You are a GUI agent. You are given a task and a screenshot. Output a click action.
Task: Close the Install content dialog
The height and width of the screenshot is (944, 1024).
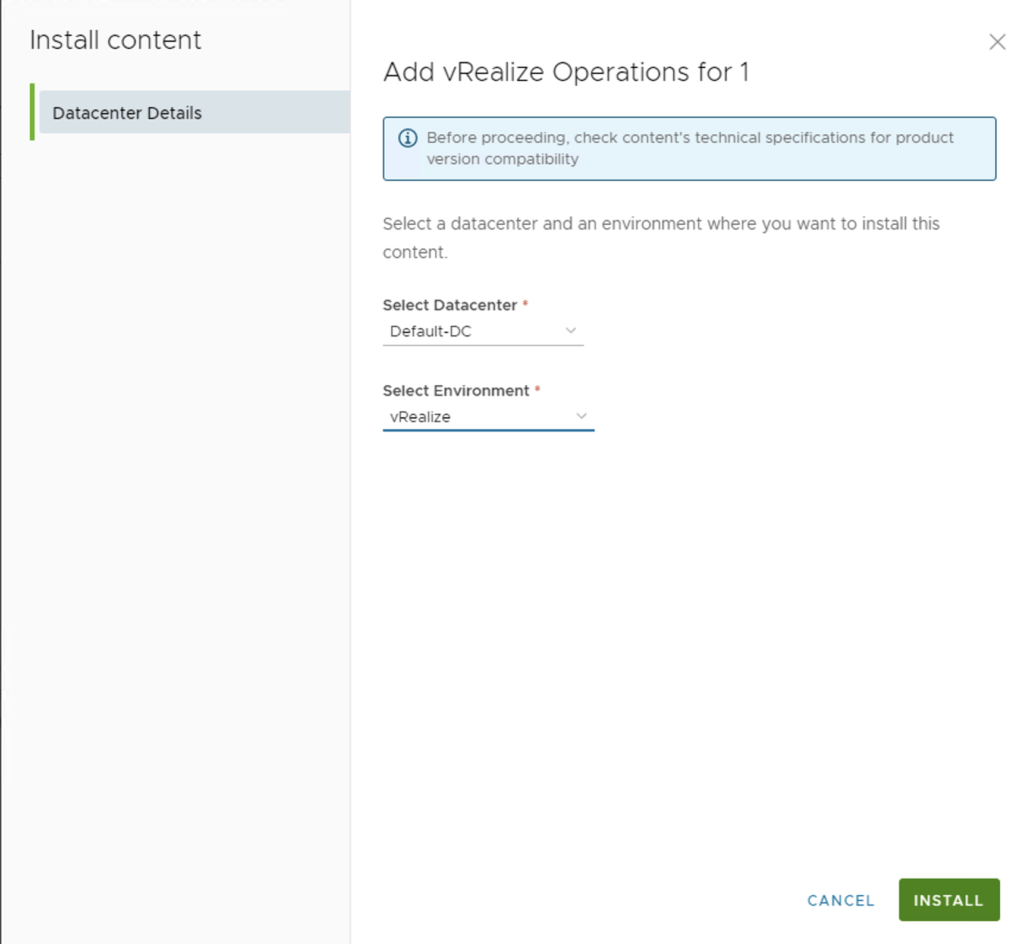point(996,42)
